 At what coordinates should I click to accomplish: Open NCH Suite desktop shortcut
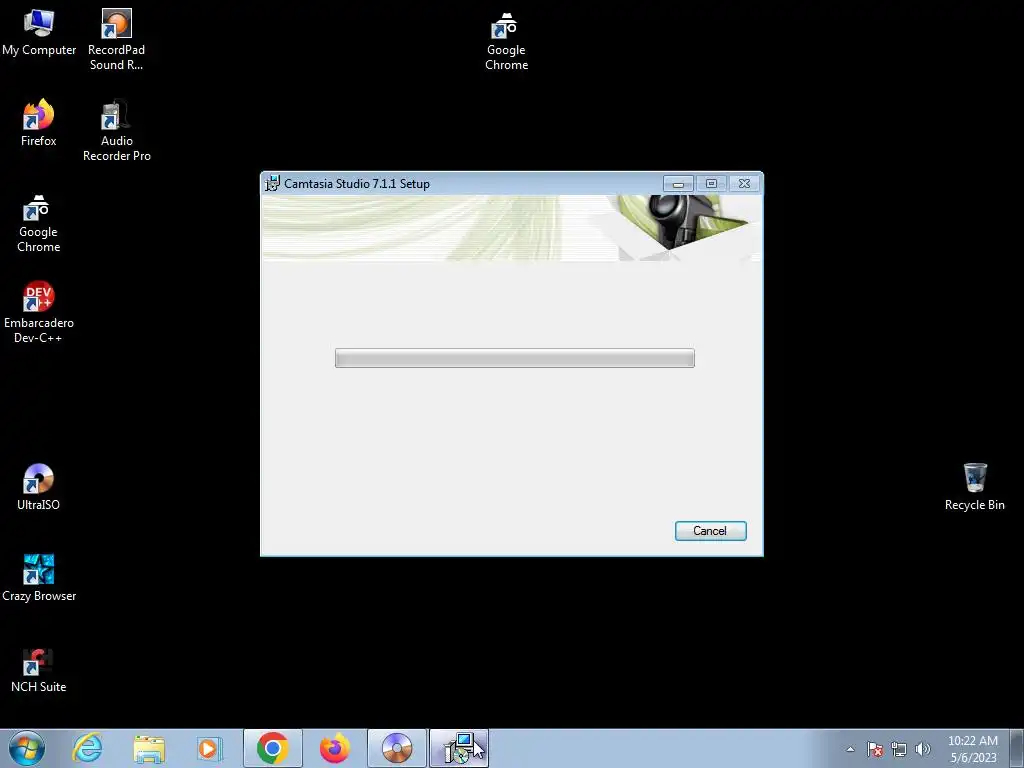(x=39, y=669)
